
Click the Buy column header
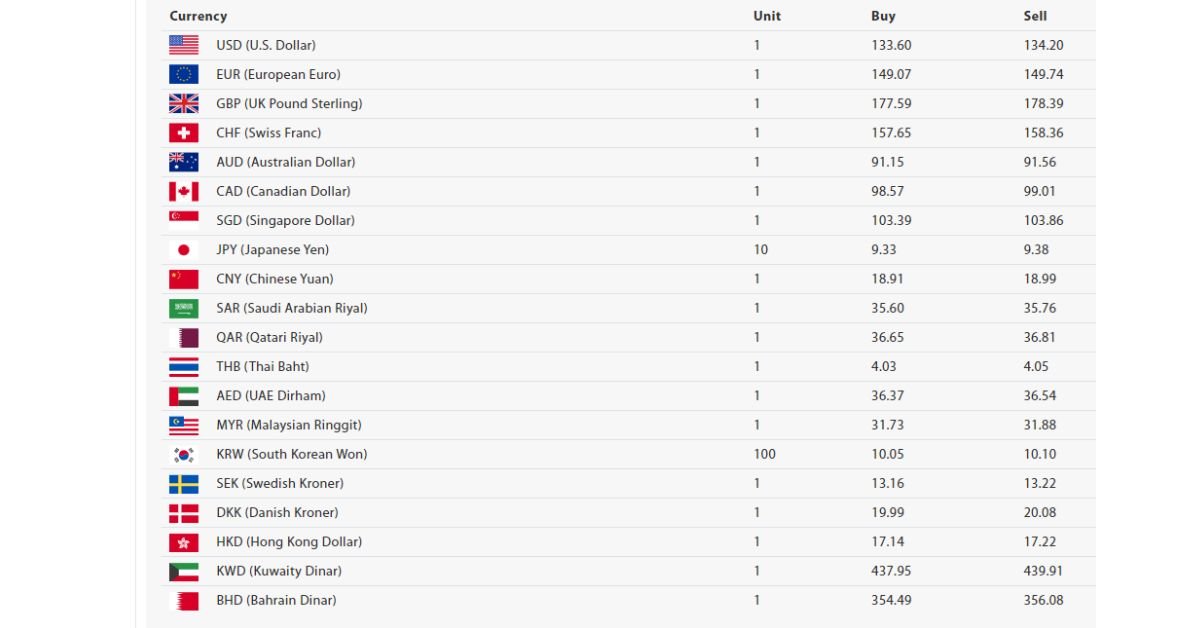tap(883, 16)
